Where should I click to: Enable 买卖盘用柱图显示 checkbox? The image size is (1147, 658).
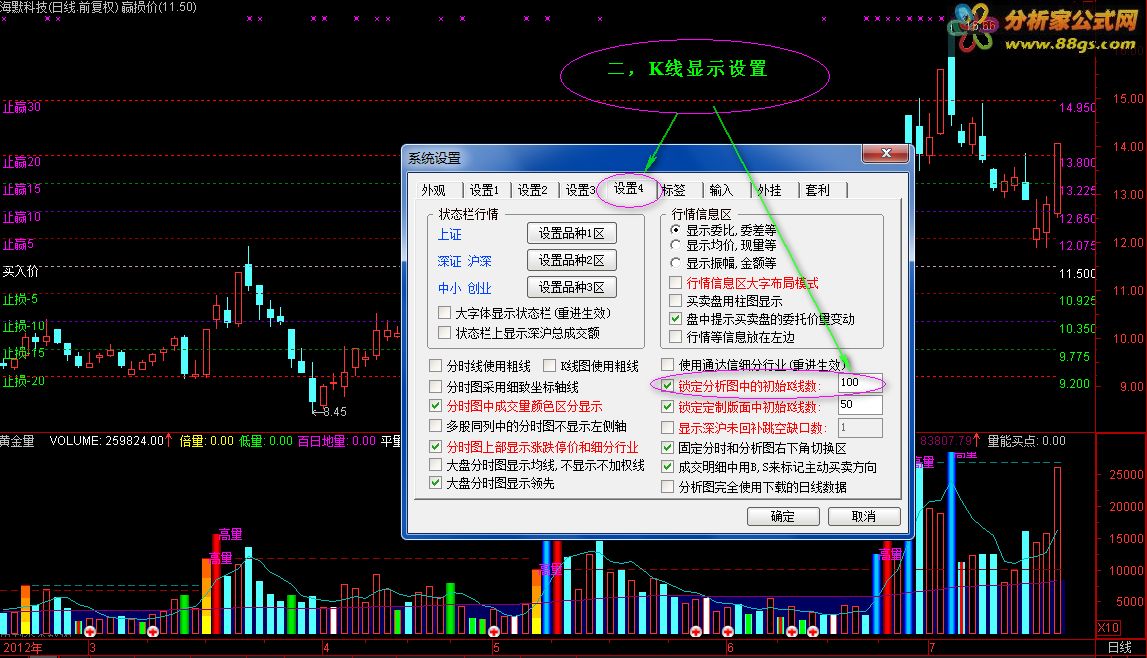tap(676, 300)
